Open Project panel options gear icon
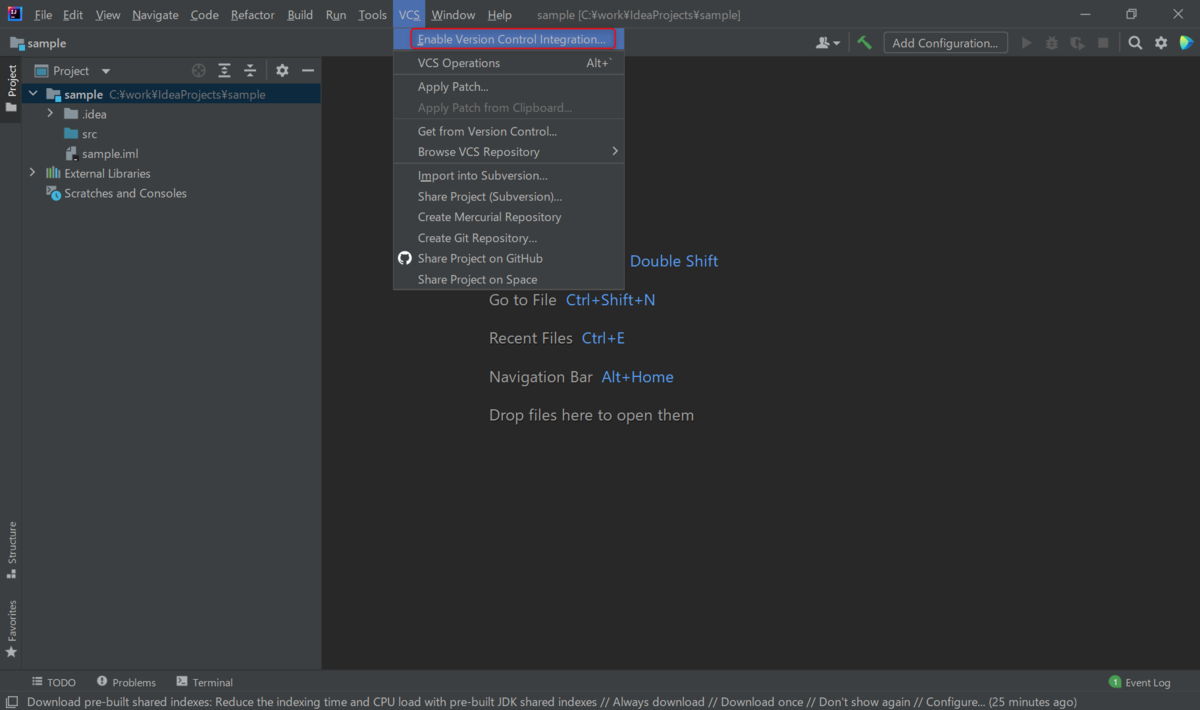 click(282, 71)
